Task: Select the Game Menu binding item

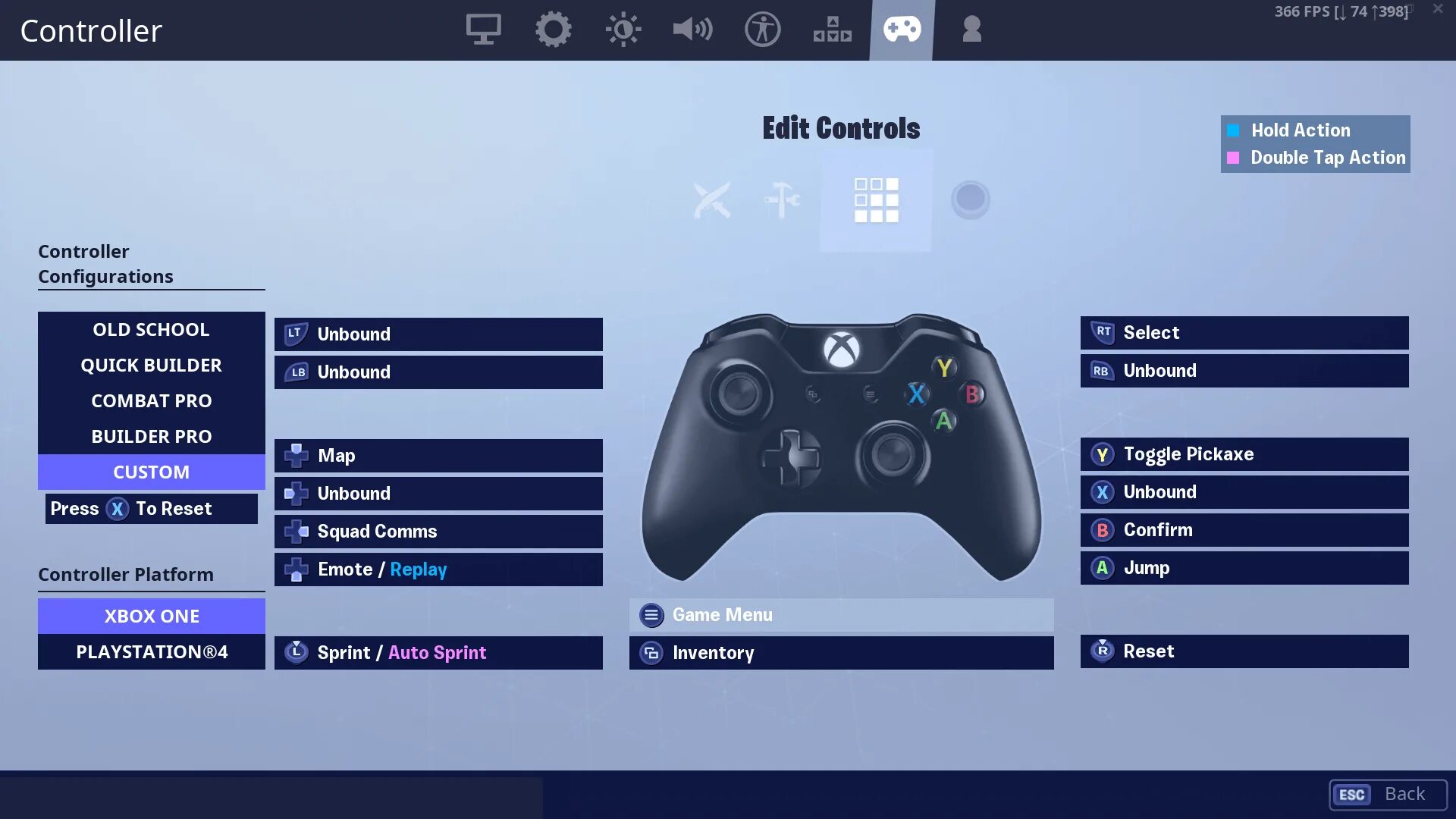Action: (841, 614)
